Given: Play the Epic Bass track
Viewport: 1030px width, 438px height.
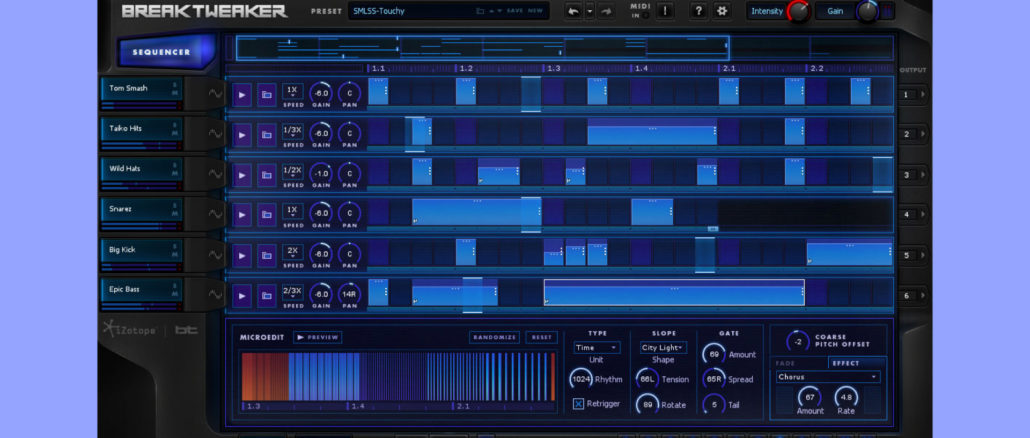Looking at the screenshot, I should coord(242,296).
